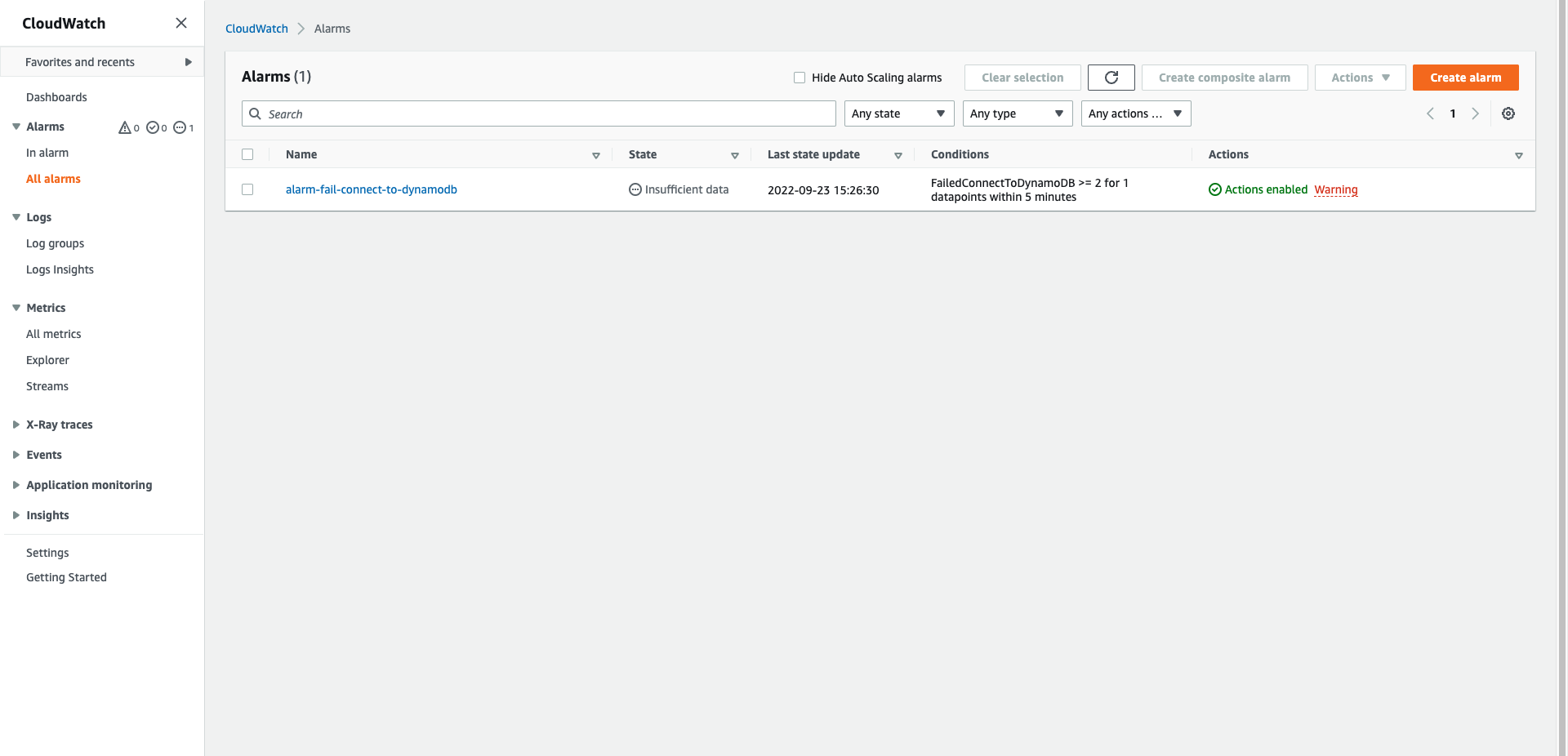1568x756 pixels.
Task: Open In alarm sidebar item
Action: click(47, 153)
